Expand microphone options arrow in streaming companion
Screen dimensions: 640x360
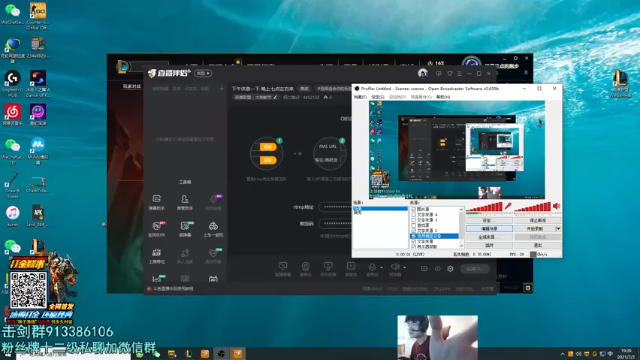tap(382, 268)
